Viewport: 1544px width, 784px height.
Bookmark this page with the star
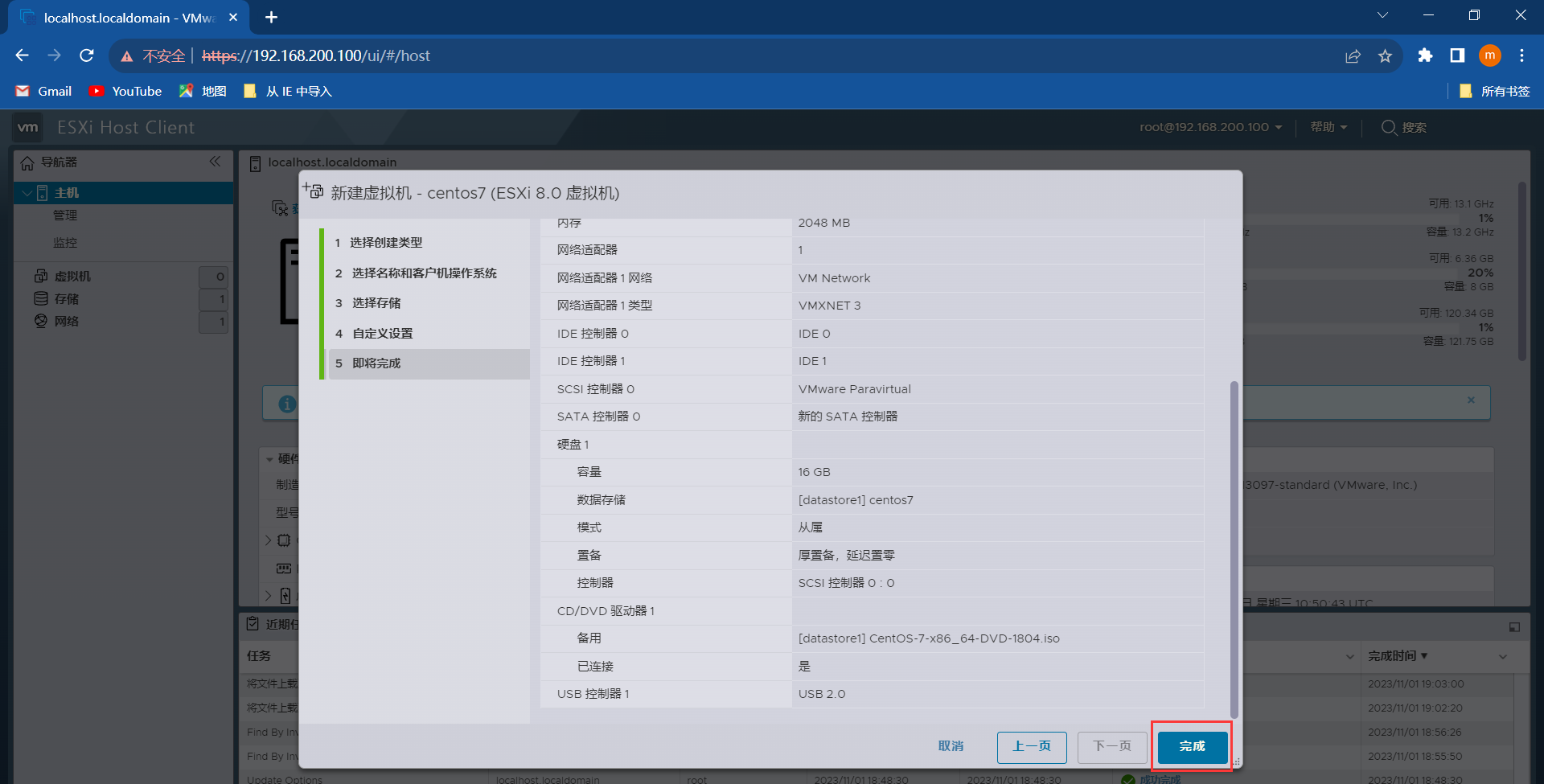tap(1385, 55)
